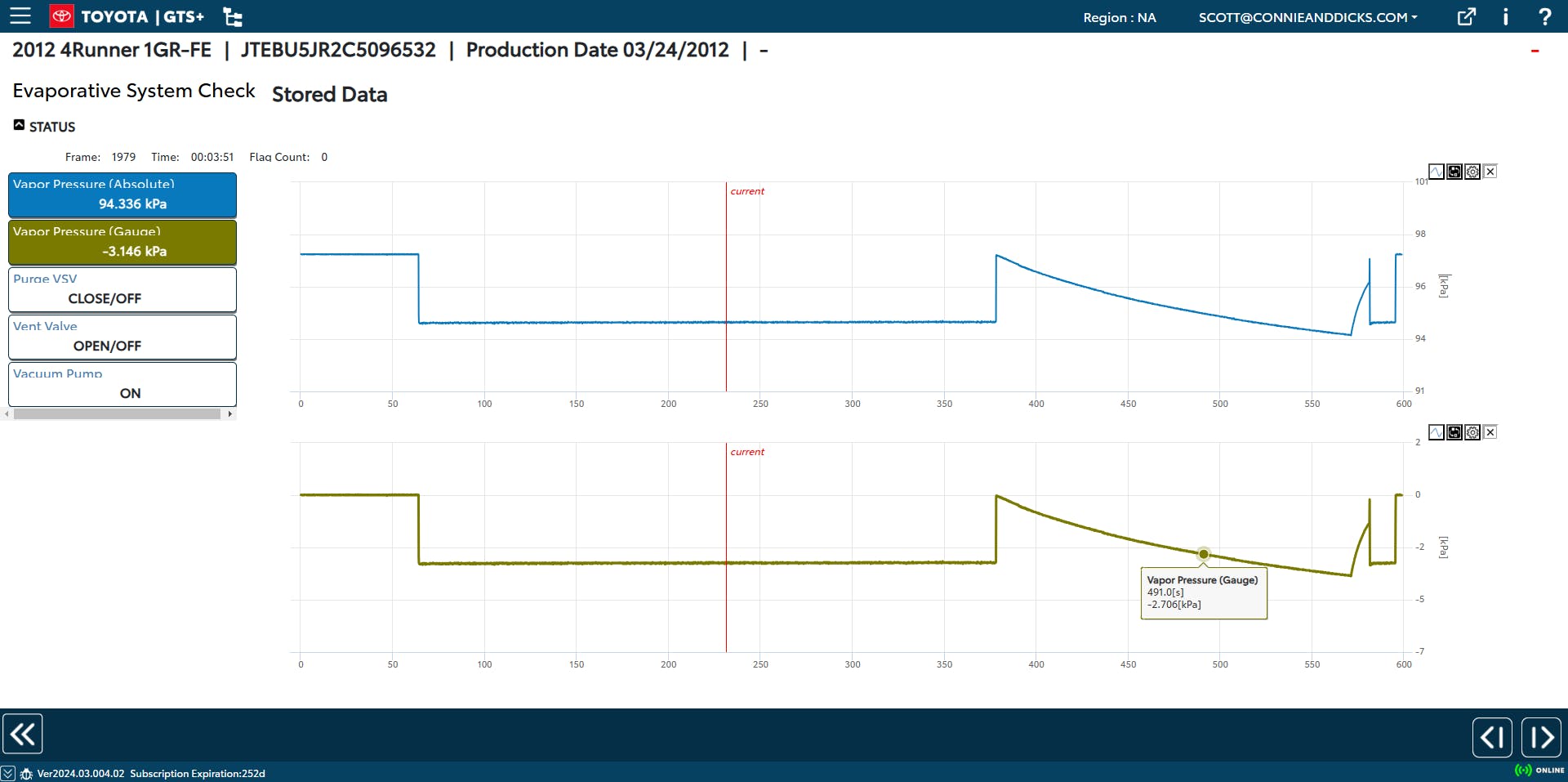Open the information (i) icon
Viewport: 1568px width, 782px height.
pyautogui.click(x=1505, y=16)
